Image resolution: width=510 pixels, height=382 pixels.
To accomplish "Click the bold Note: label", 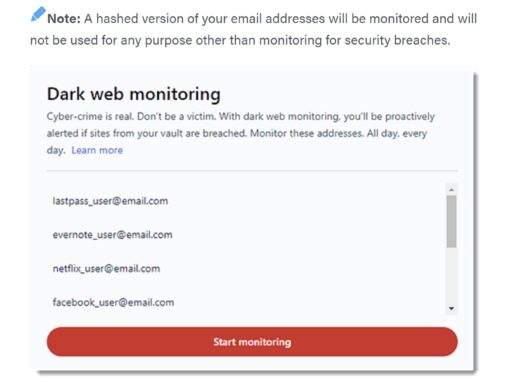I will (64, 19).
